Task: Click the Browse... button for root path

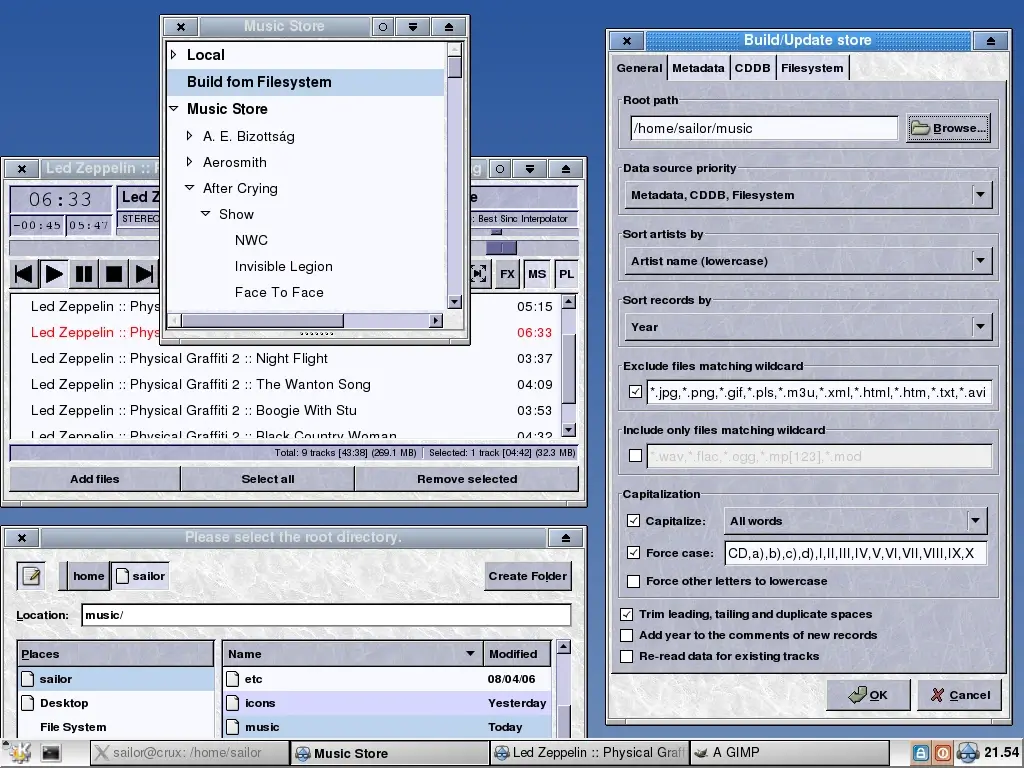Action: 948,128
